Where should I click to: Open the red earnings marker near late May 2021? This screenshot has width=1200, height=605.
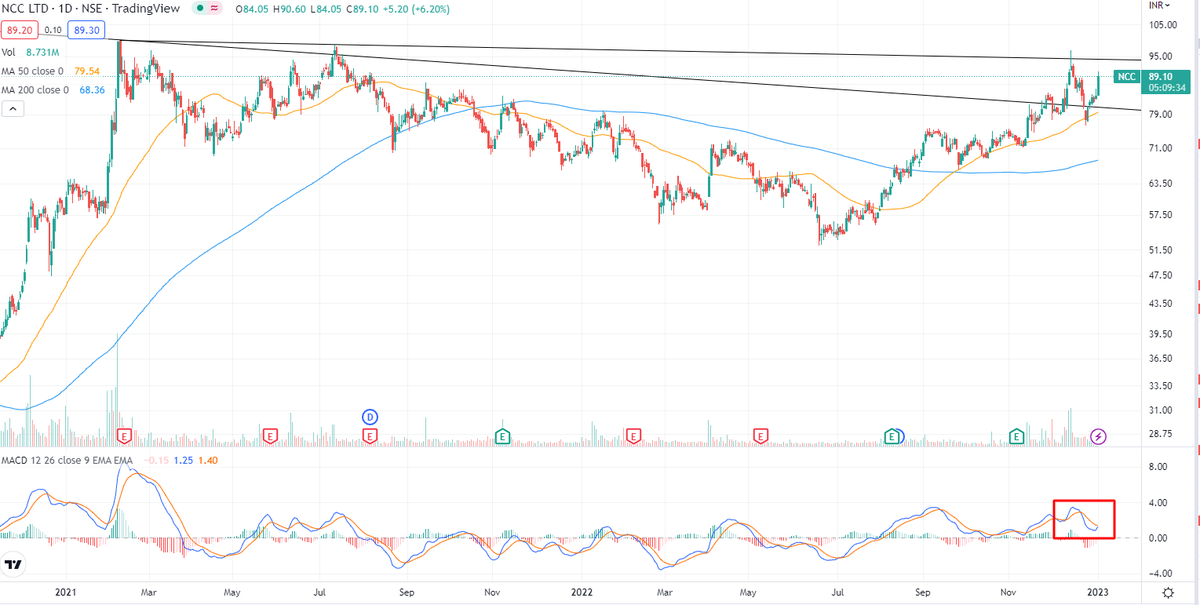coord(269,436)
